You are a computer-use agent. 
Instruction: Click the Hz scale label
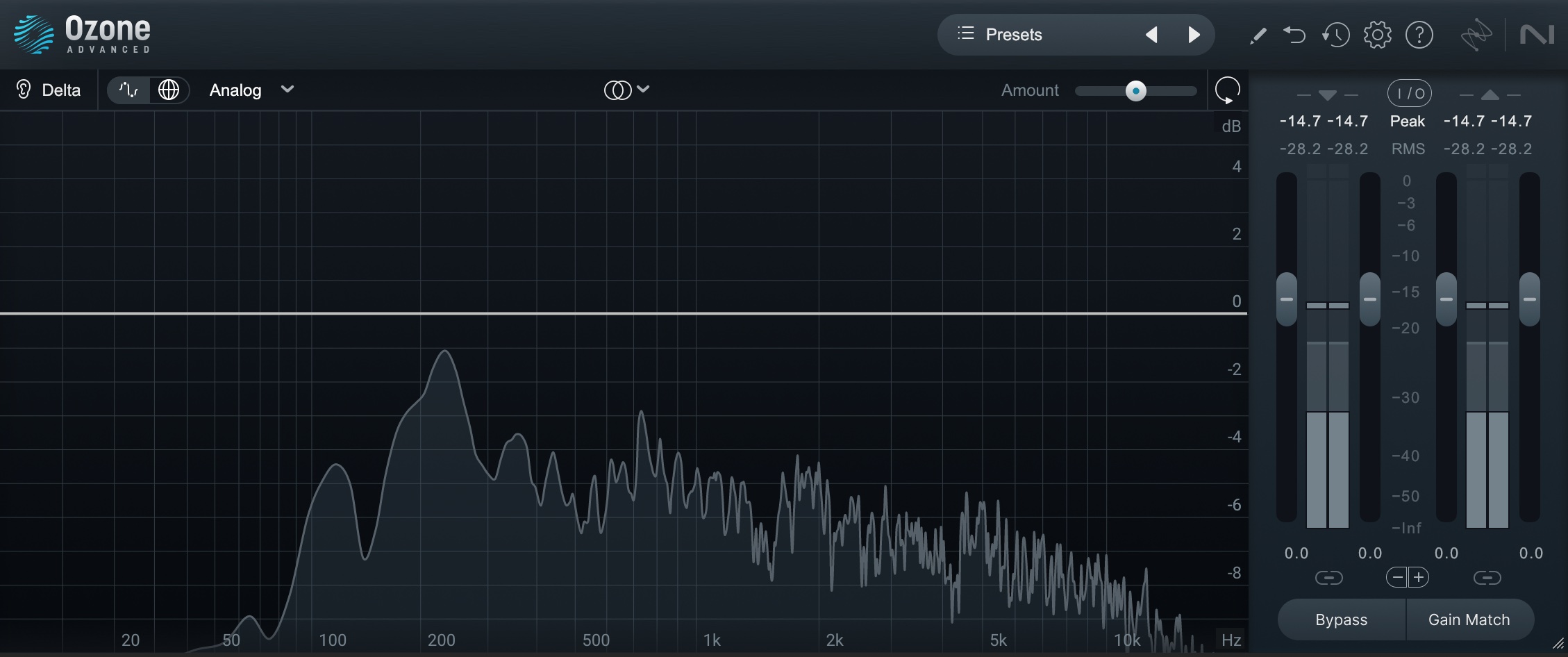click(x=1231, y=640)
